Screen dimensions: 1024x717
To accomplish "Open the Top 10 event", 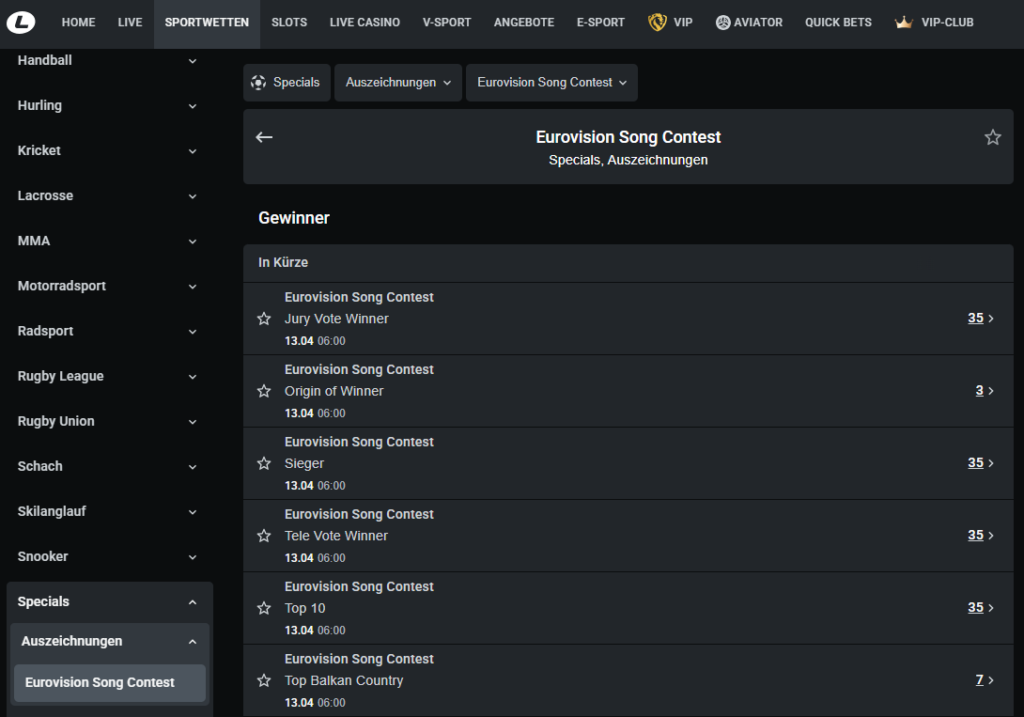I will (x=628, y=609).
